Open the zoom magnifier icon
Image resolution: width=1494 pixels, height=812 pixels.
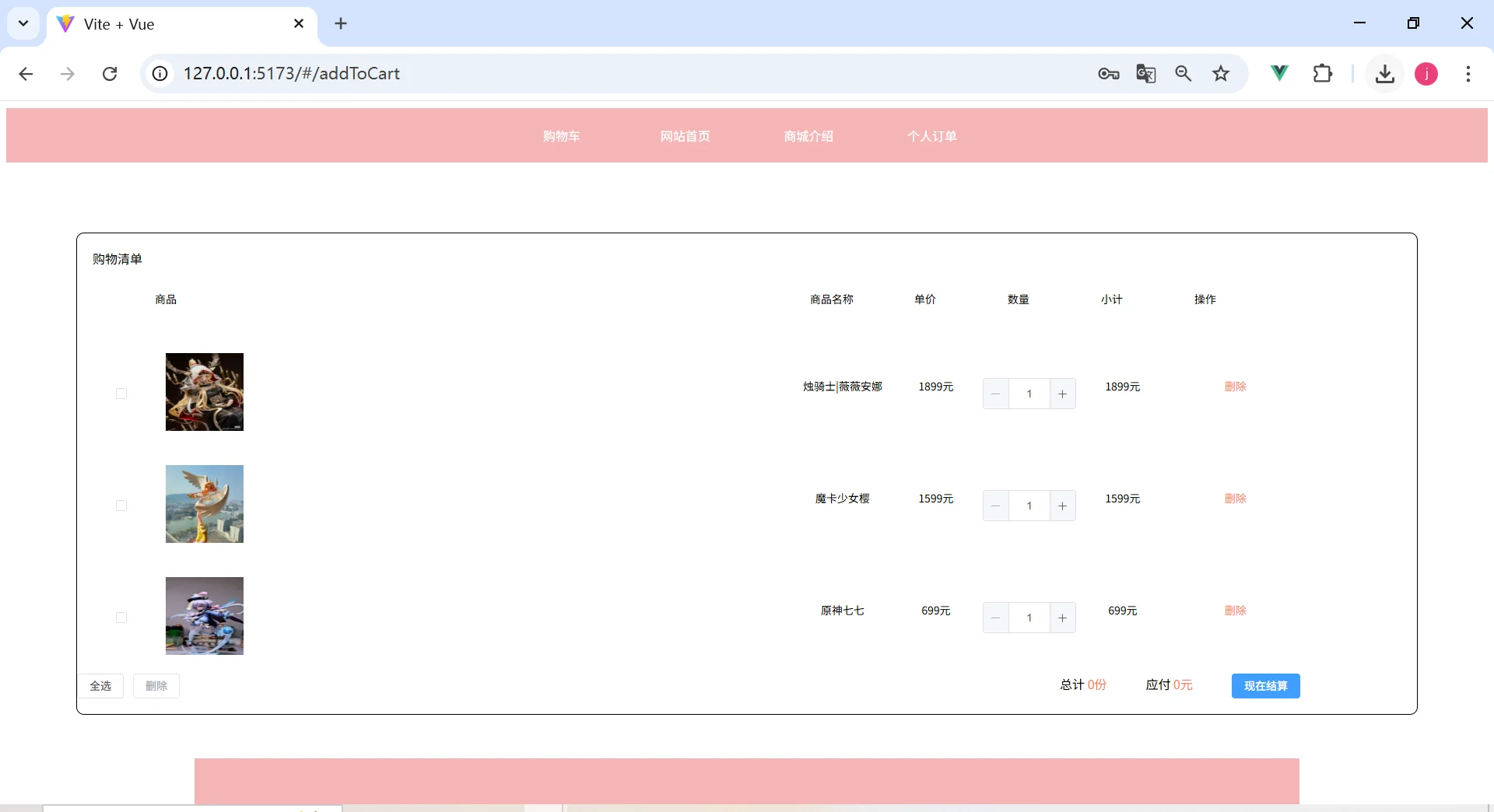point(1184,74)
